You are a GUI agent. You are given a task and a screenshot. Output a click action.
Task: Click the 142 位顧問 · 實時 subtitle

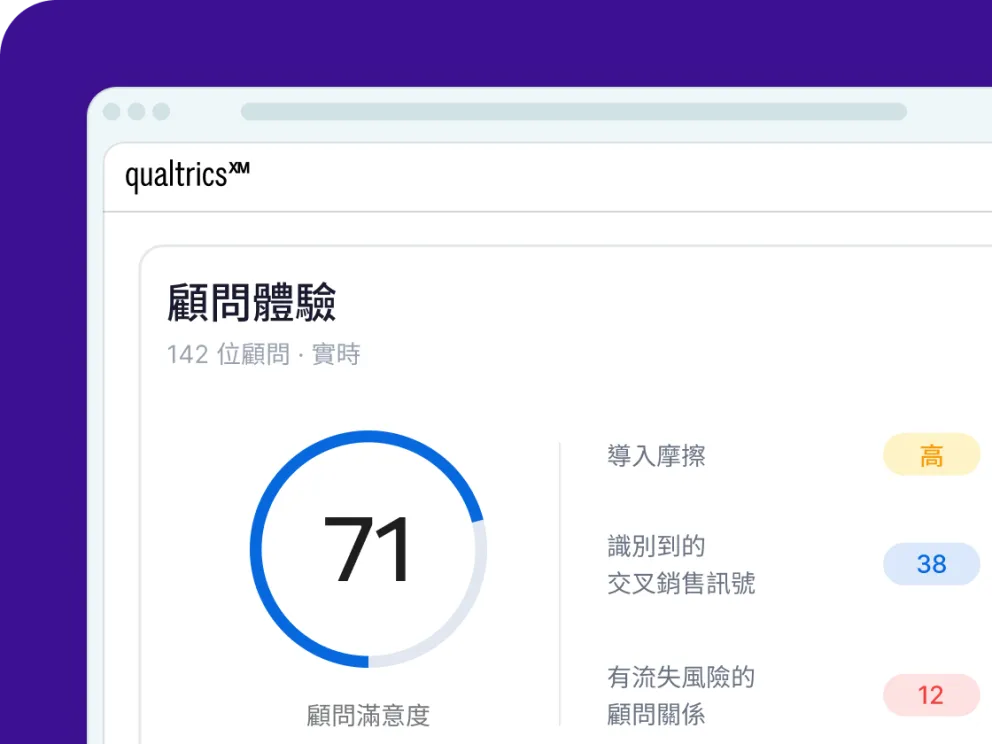pyautogui.click(x=263, y=354)
